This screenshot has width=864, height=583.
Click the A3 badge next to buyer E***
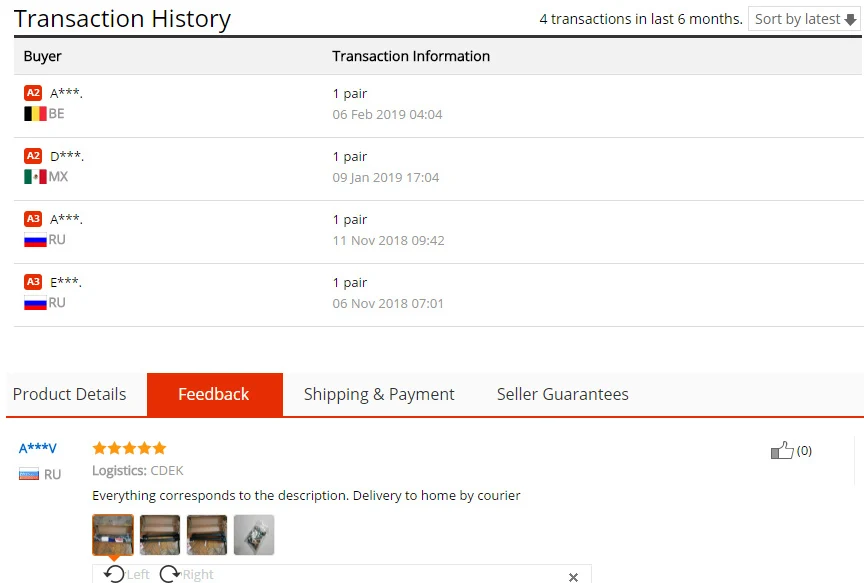click(33, 282)
